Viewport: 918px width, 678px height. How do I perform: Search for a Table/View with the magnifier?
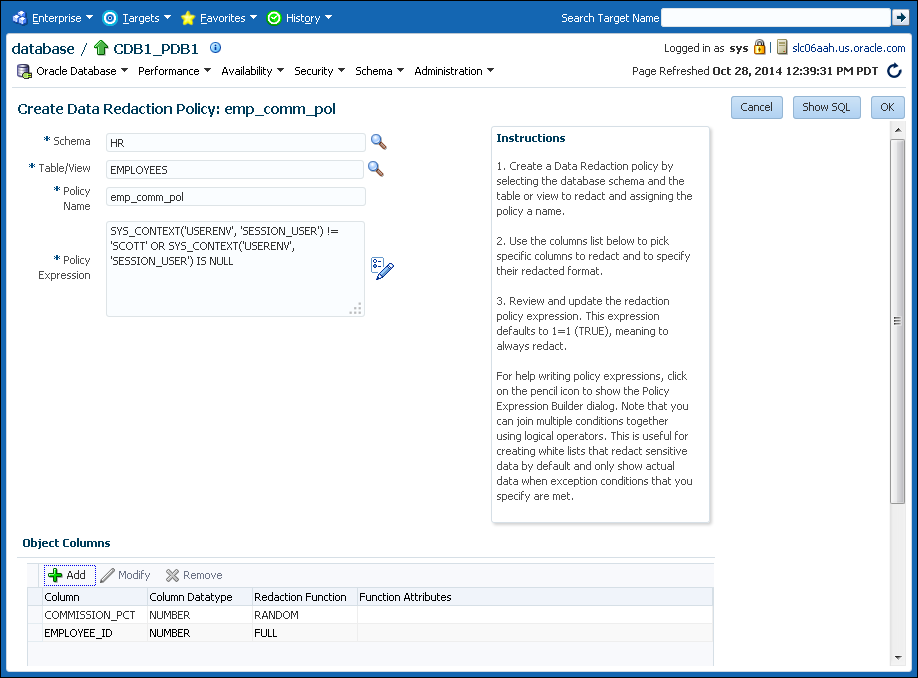376,169
